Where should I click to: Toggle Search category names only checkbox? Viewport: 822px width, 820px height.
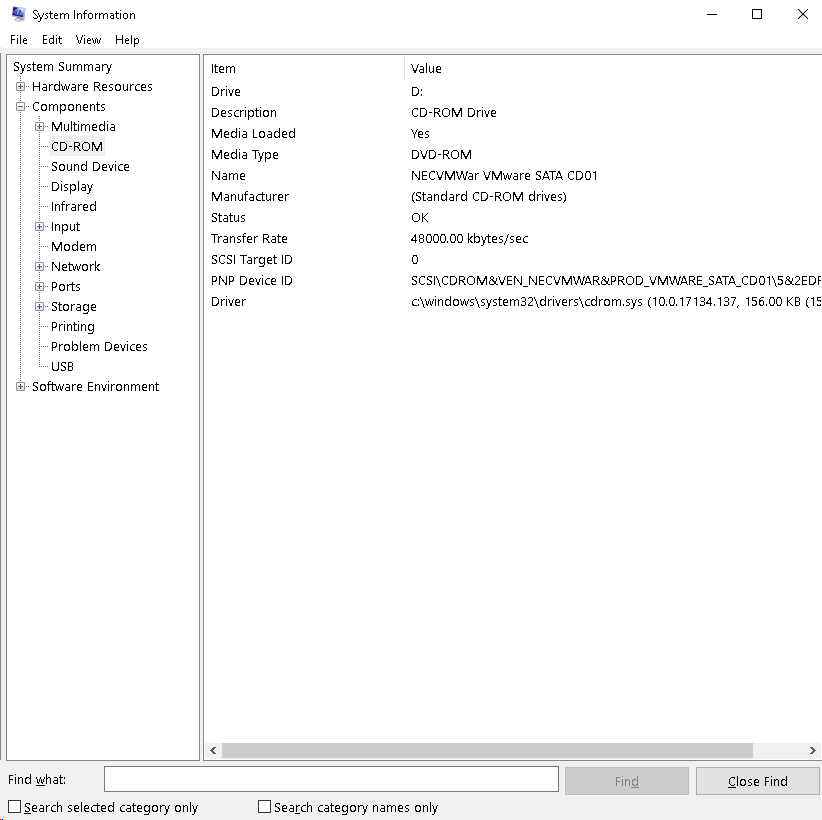click(265, 806)
